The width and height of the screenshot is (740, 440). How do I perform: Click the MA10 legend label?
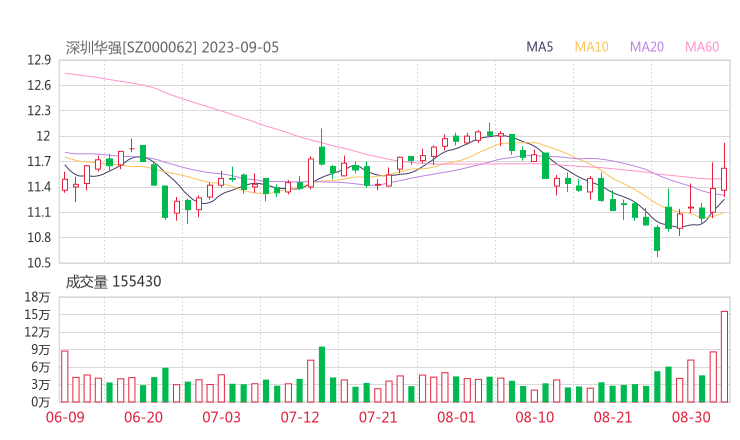(591, 47)
